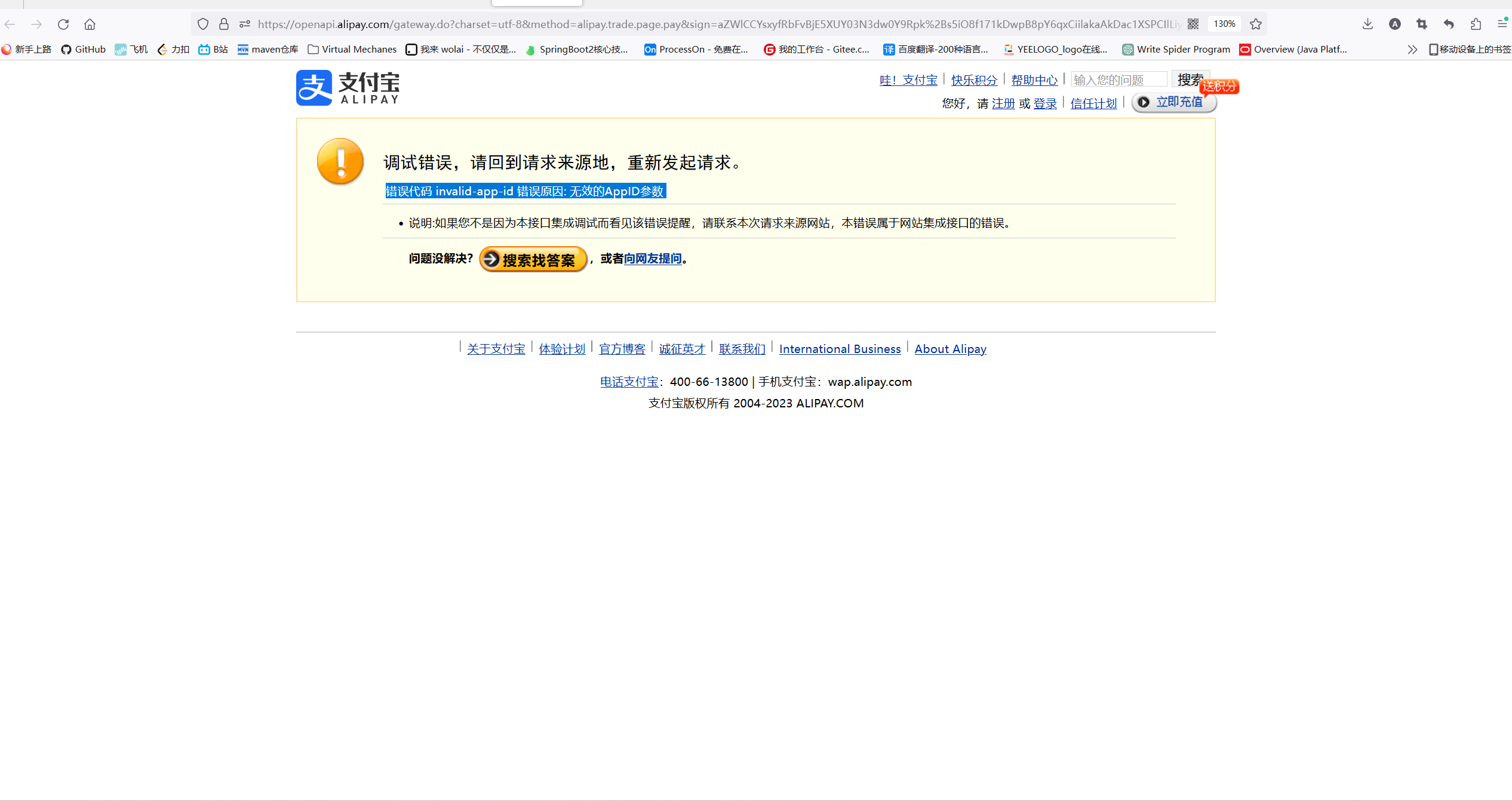Open the ProcessOn bookmark
Screen dimensions: 1512x801
pyautogui.click(x=696, y=50)
